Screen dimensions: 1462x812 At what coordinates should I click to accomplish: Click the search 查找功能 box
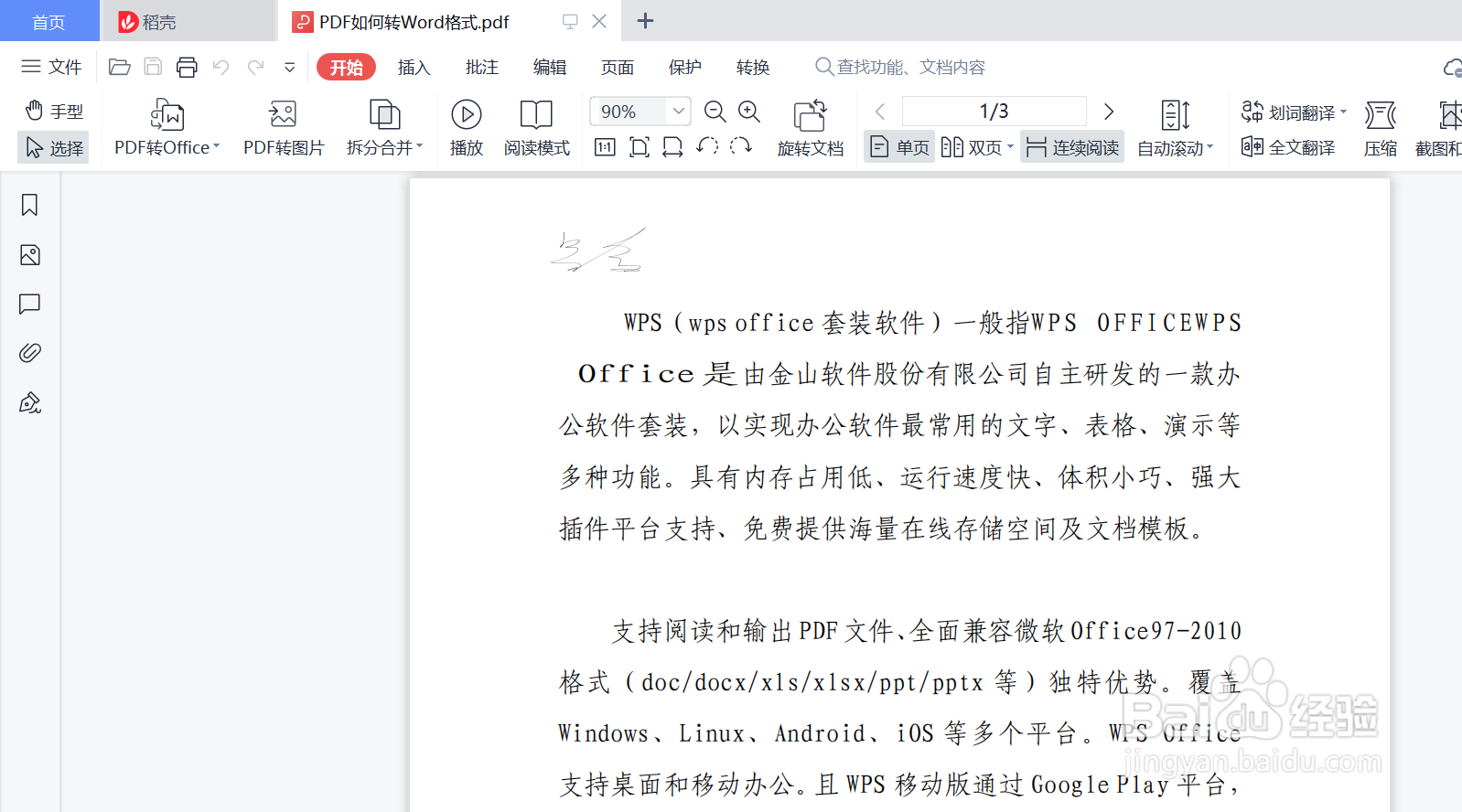(900, 67)
